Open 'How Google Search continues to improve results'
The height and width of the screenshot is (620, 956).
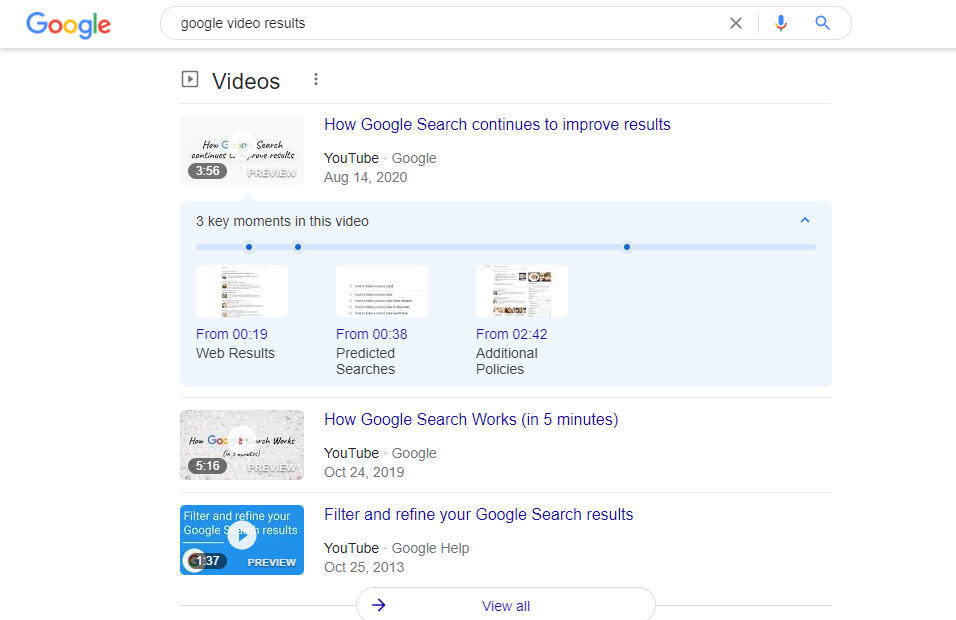pyautogui.click(x=497, y=124)
